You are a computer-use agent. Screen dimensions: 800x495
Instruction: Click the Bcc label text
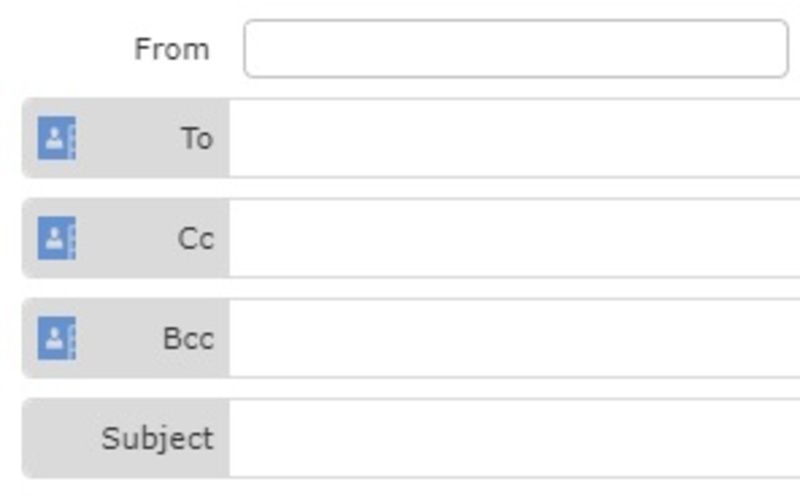(x=188, y=338)
